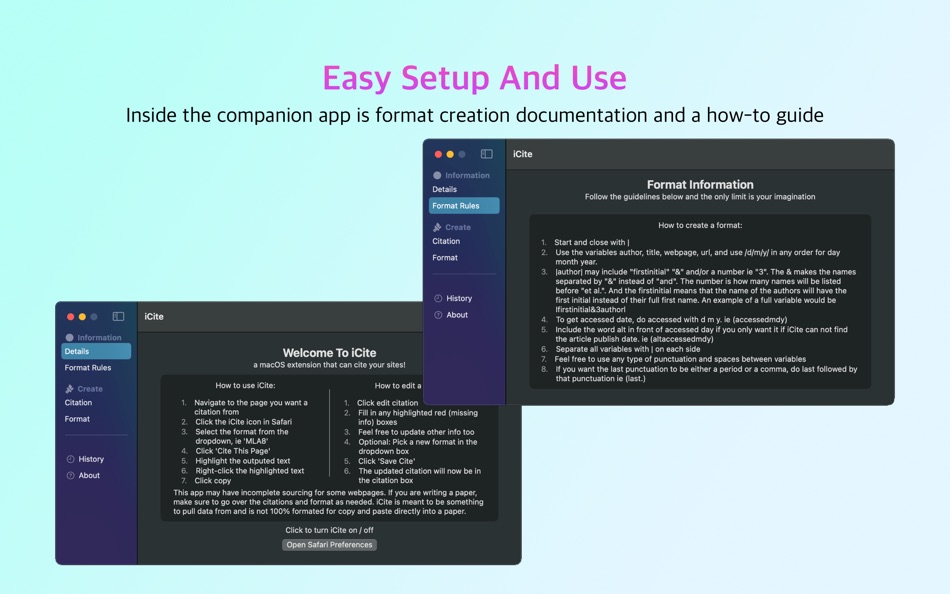Click "Click 'Cite This Page'" step

233,451
